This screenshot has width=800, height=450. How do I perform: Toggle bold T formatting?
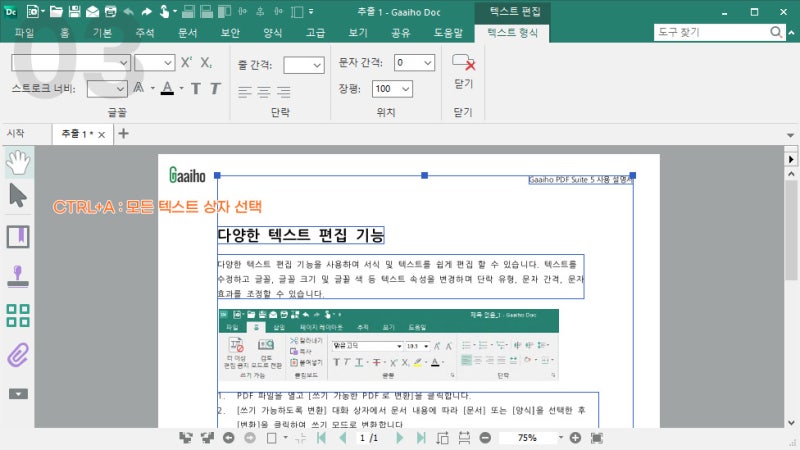[x=196, y=88]
